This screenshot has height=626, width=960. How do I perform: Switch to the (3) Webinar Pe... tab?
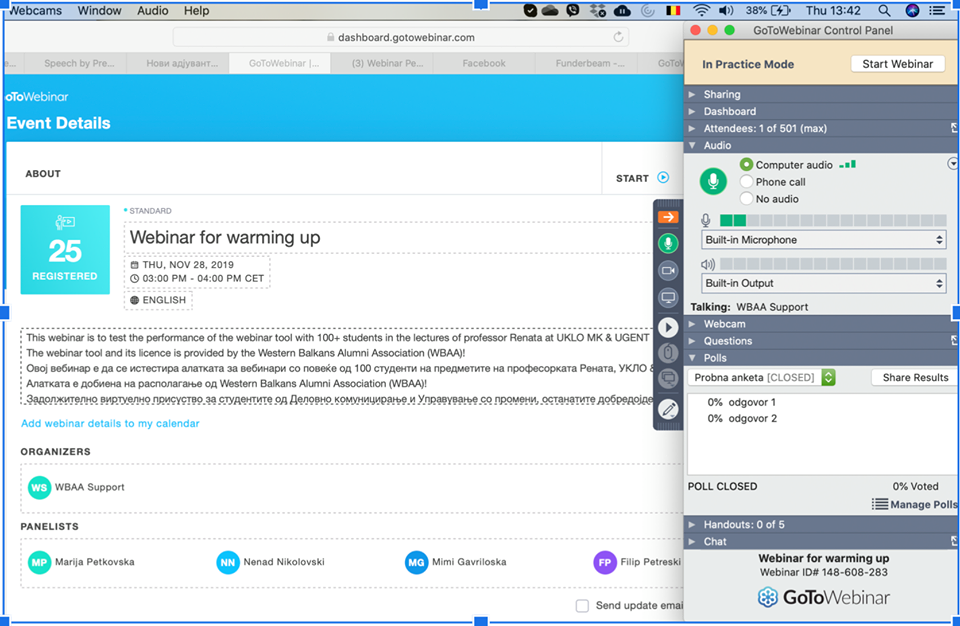382,63
